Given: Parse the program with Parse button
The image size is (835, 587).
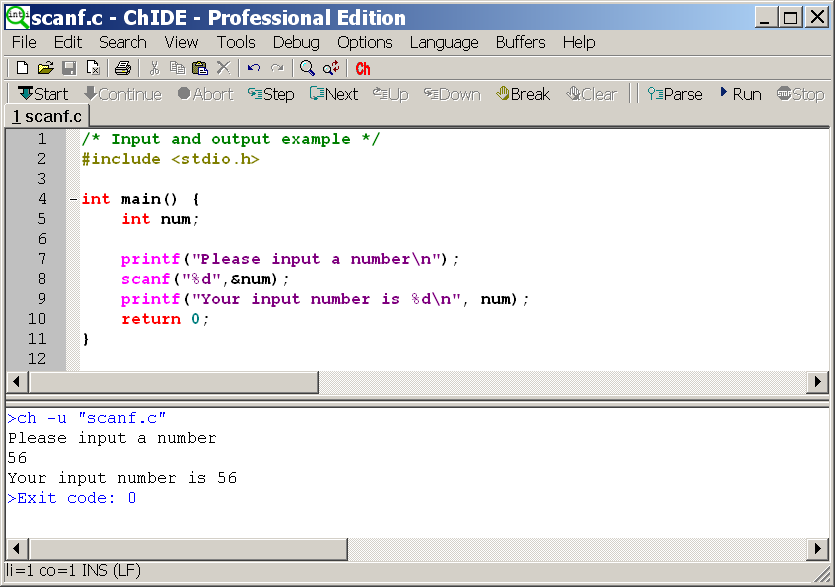Looking at the screenshot, I should (x=675, y=94).
